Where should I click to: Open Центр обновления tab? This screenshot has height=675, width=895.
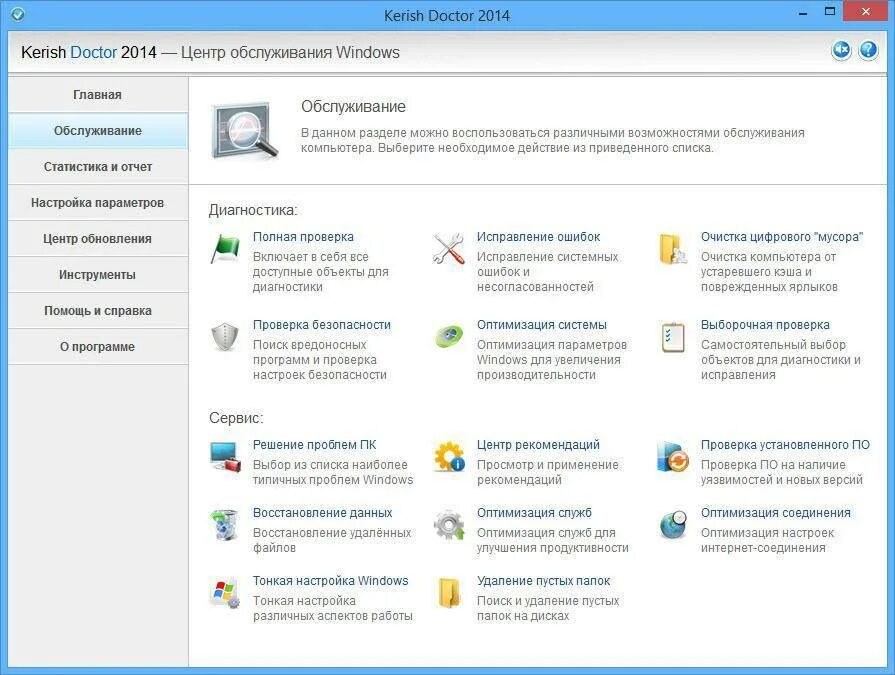click(98, 239)
